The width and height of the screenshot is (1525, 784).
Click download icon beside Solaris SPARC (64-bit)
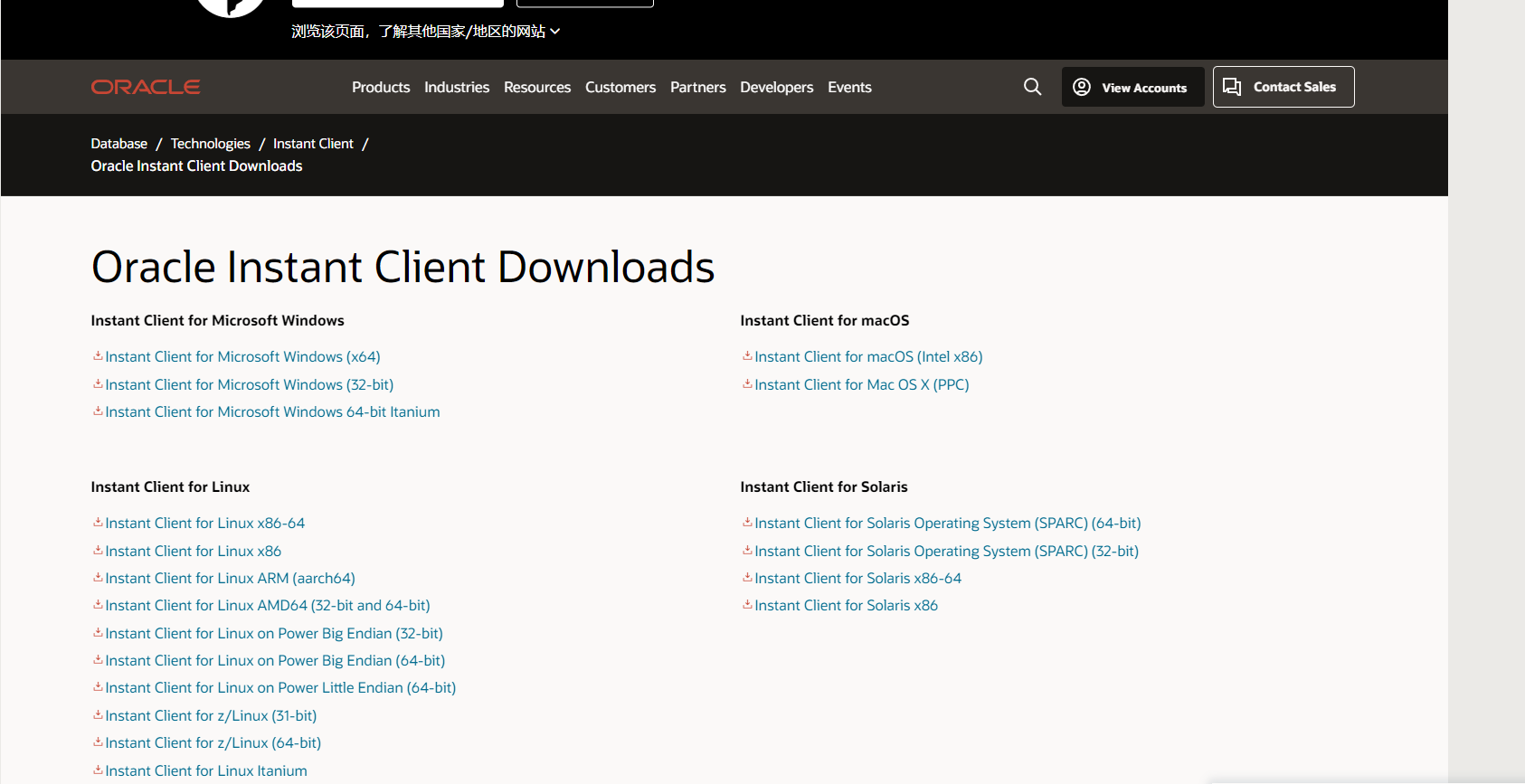click(747, 523)
